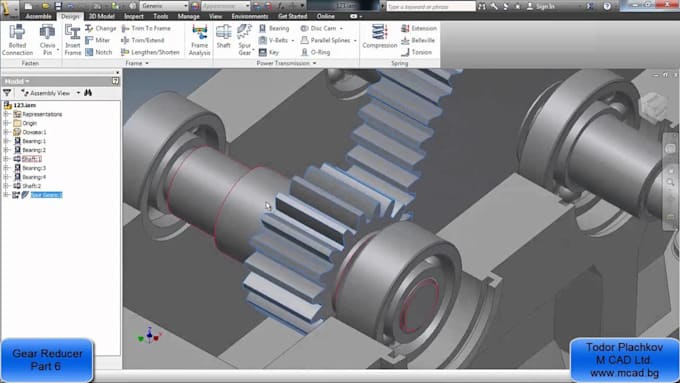The image size is (680, 383).
Task: Open Compression spring generator
Action: tap(380, 36)
